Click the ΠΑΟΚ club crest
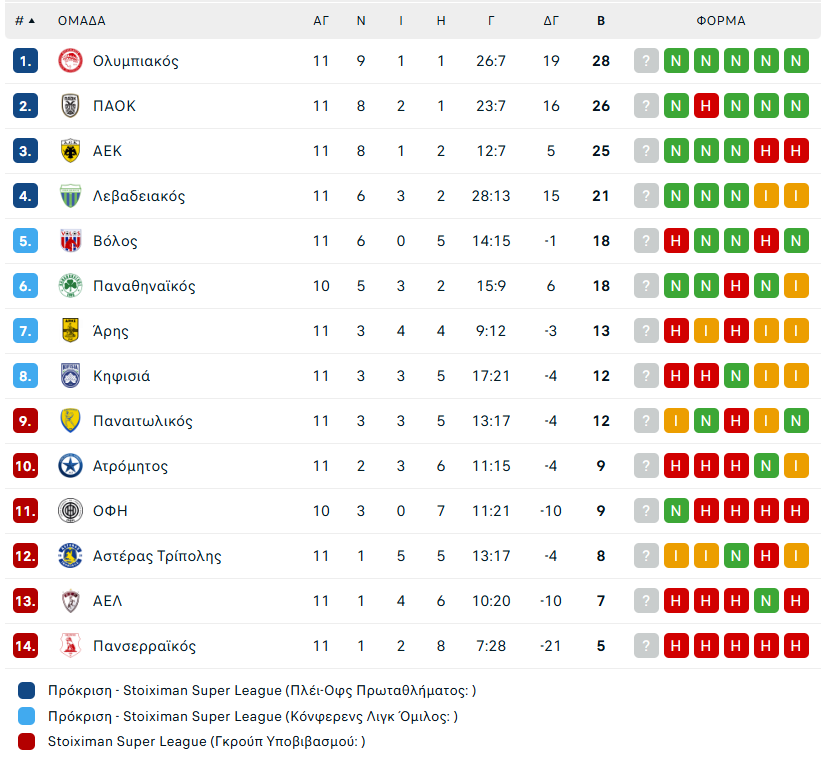 coord(70,106)
